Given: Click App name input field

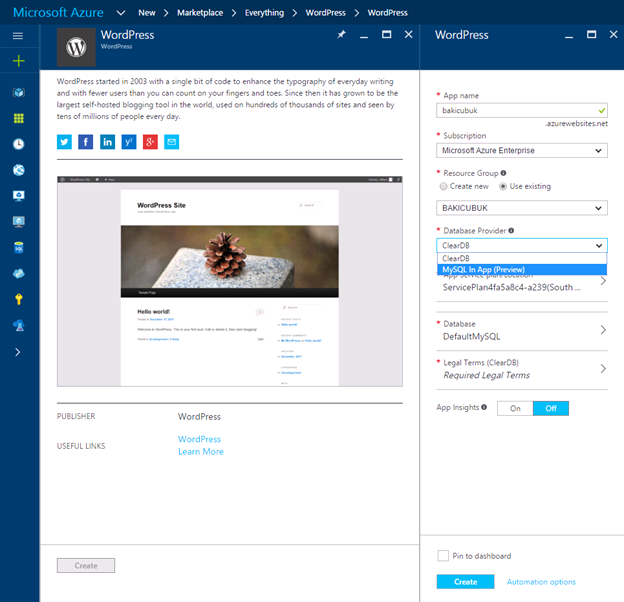Looking at the screenshot, I should (522, 110).
